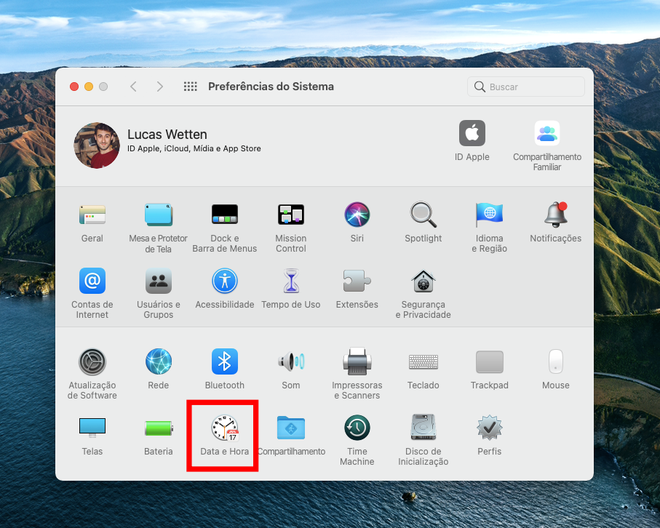The height and width of the screenshot is (528, 660).
Task: Open Atualização de Software preferences
Action: [92, 362]
